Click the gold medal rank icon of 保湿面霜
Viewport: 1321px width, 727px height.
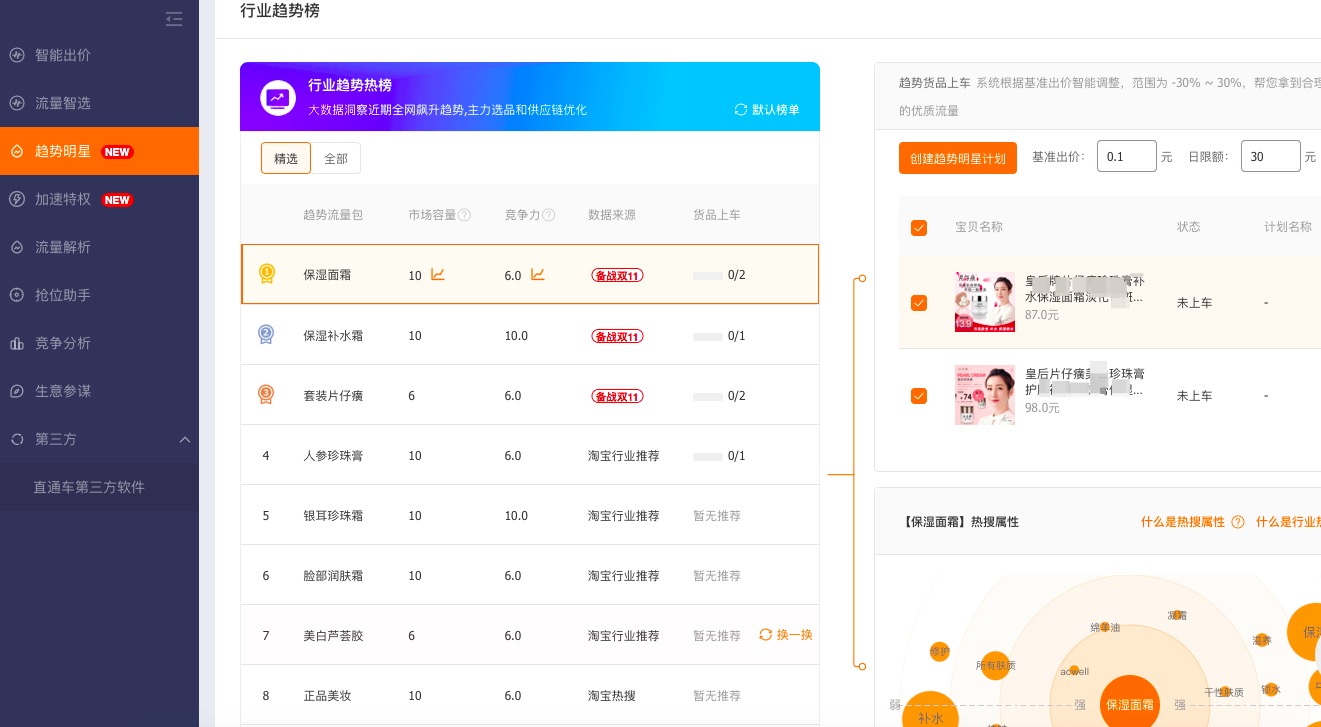(x=266, y=273)
